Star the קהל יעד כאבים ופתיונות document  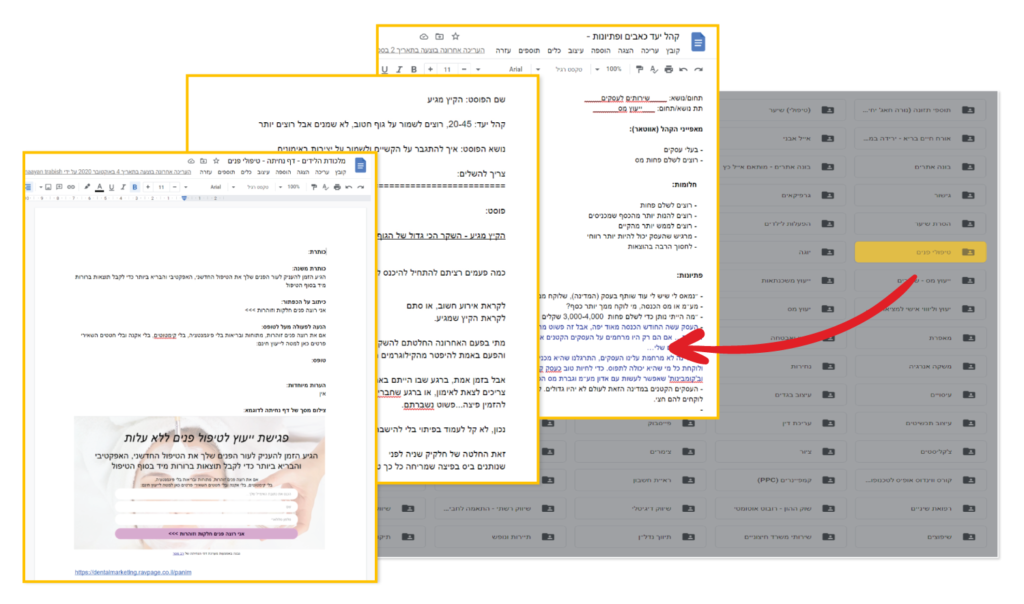pyautogui.click(x=456, y=37)
